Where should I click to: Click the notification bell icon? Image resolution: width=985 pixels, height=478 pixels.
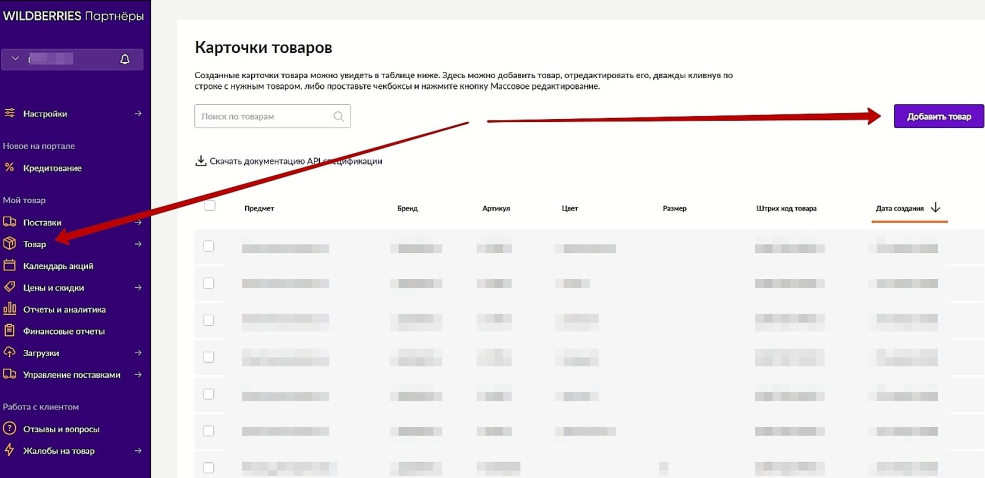[125, 60]
